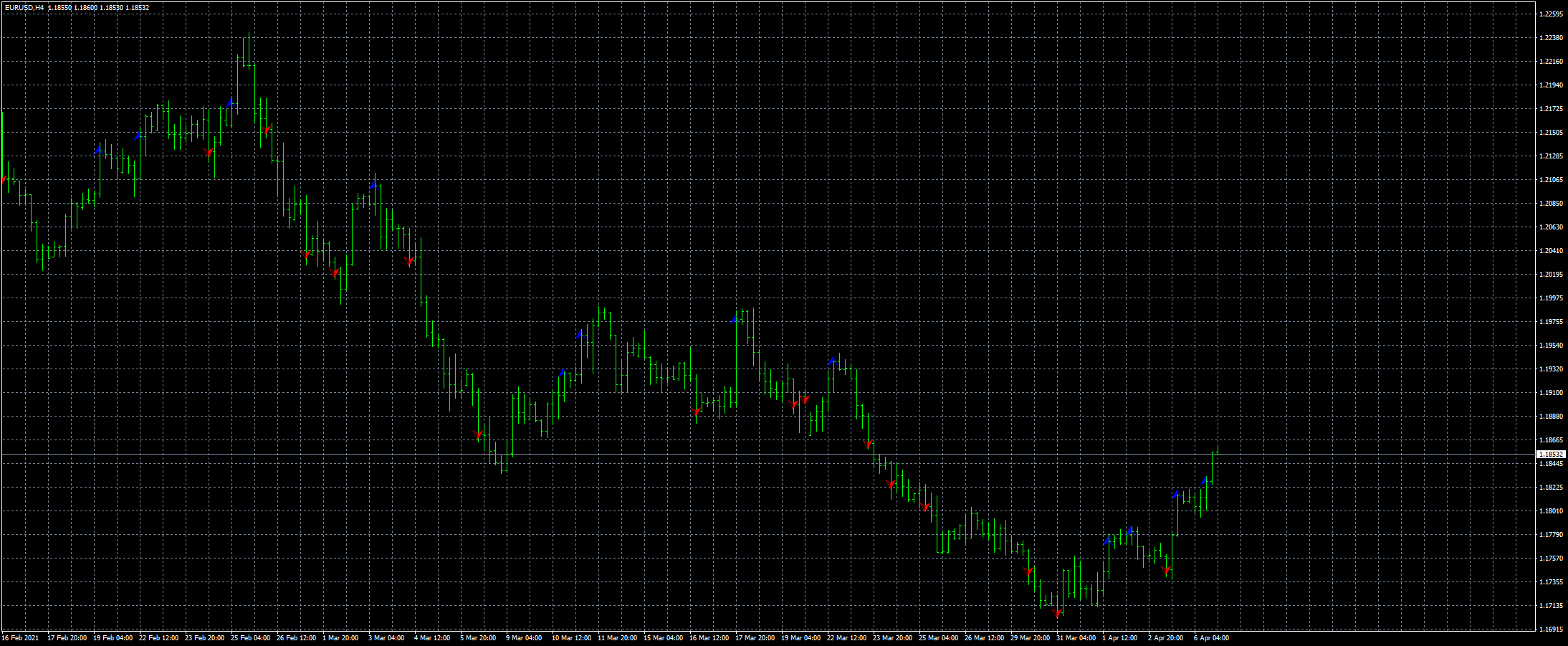1568x646 pixels.
Task: Click the 11 Mar 20:00 time label
Action: coord(617,637)
